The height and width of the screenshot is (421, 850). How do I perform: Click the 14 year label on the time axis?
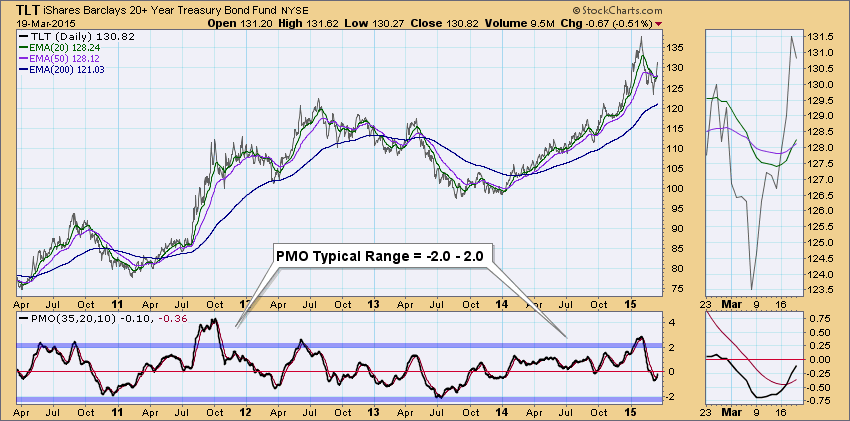pos(504,304)
